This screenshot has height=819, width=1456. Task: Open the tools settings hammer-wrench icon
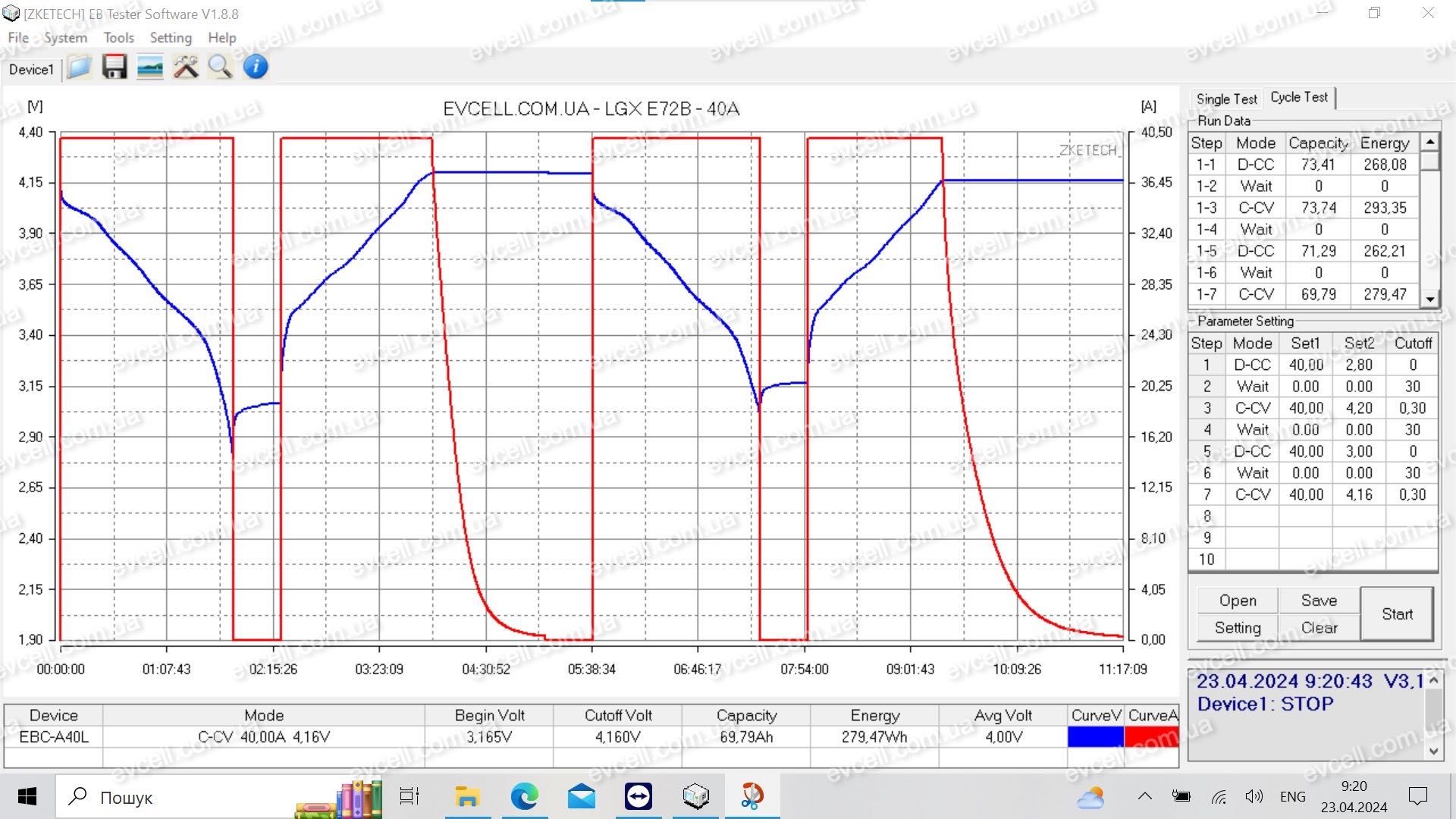(186, 67)
